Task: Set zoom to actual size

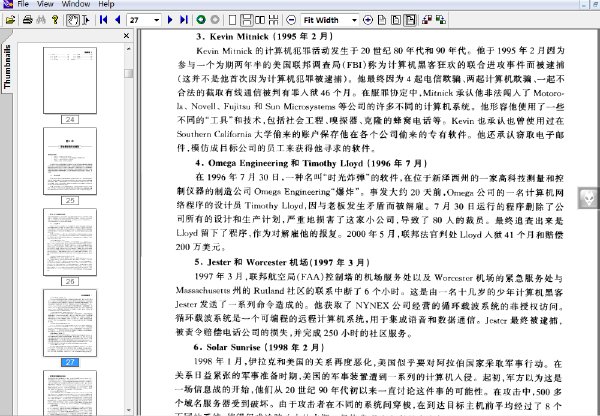Action: click(382, 20)
